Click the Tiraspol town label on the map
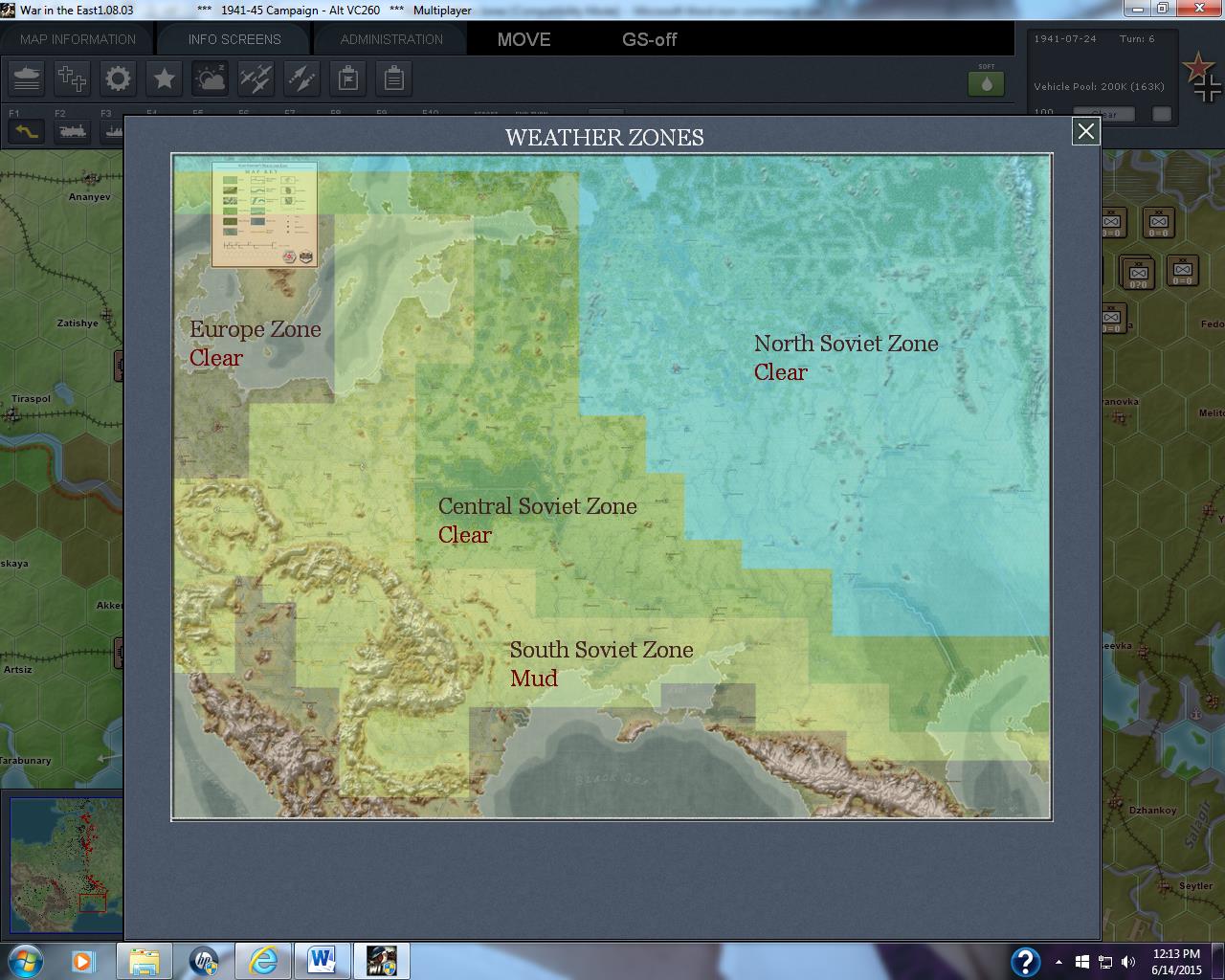1225x980 pixels. click(x=31, y=399)
